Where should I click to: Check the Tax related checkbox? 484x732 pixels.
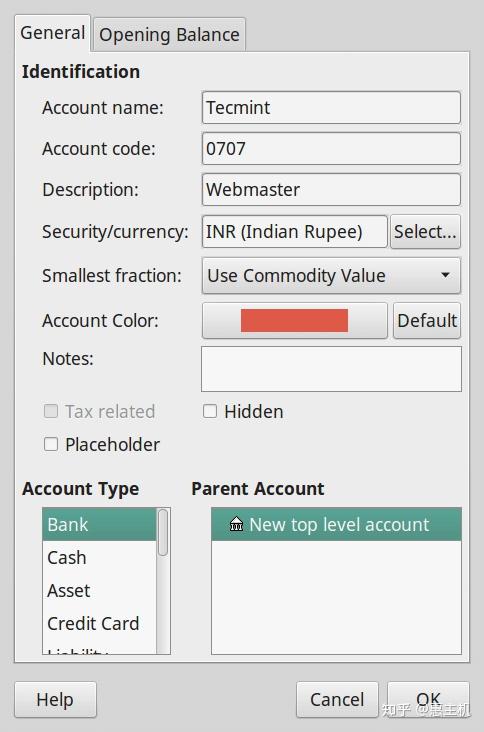[x=51, y=411]
